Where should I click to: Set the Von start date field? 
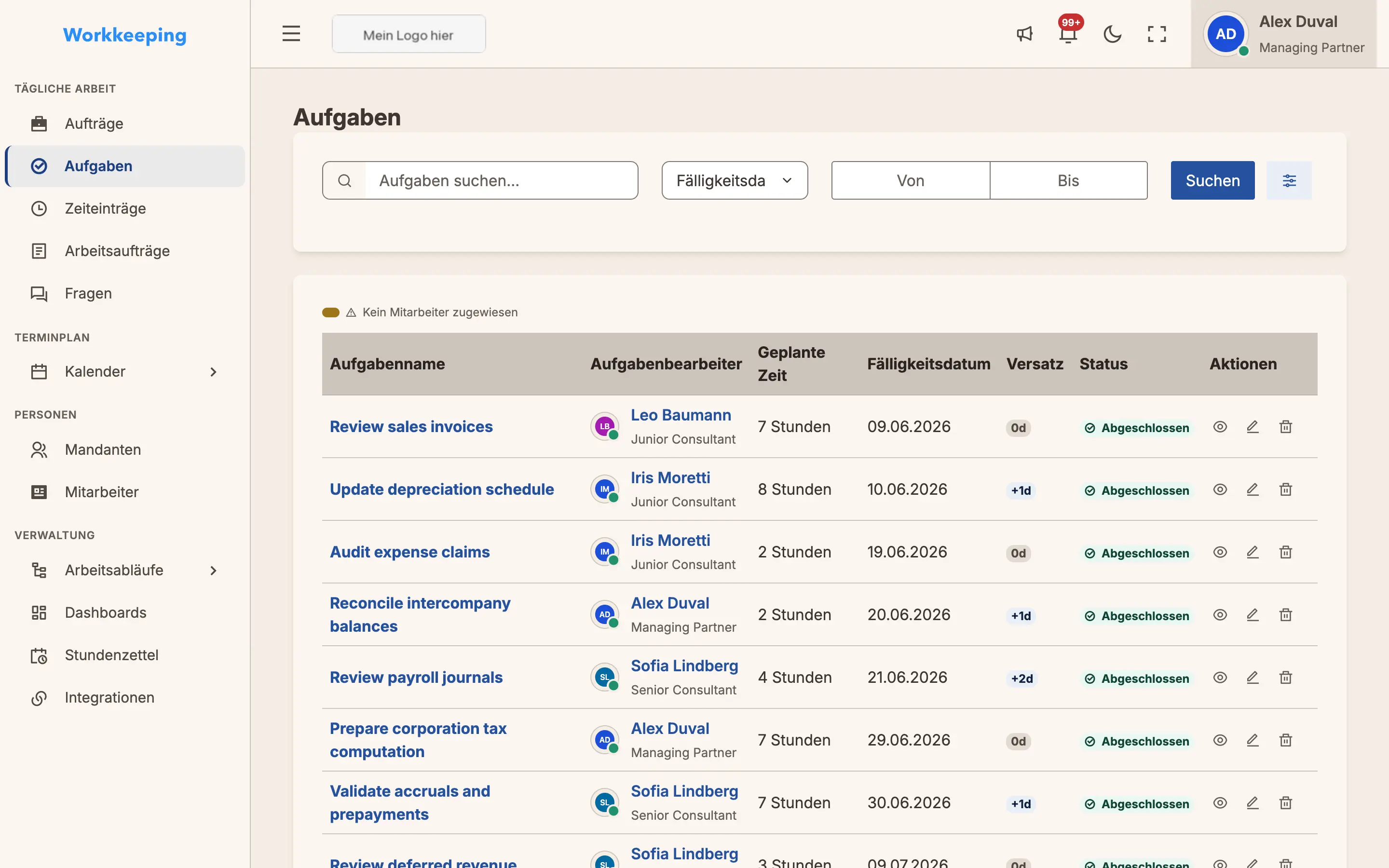[910, 180]
